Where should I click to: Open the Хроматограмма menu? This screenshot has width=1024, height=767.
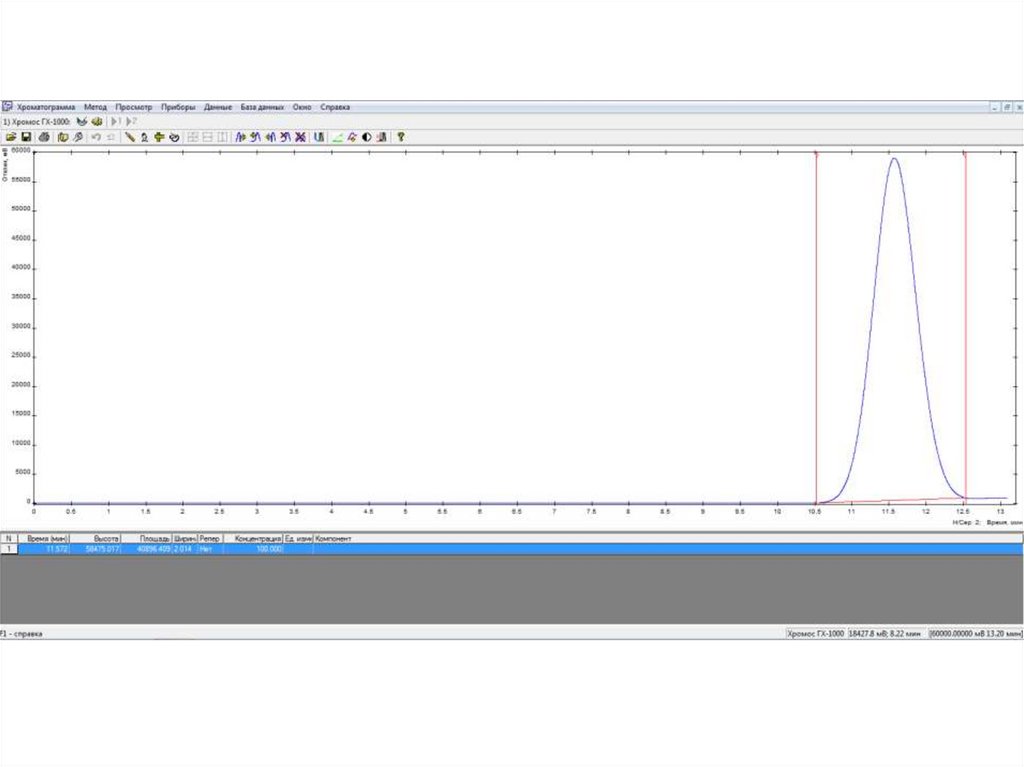click(x=46, y=107)
